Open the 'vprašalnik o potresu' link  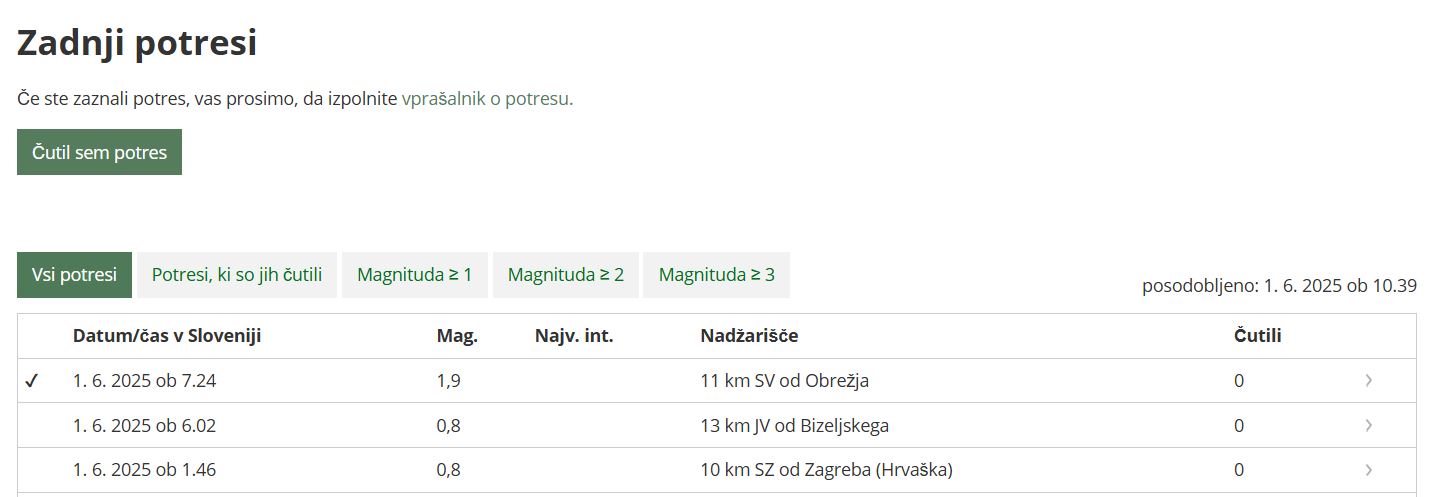click(x=487, y=99)
